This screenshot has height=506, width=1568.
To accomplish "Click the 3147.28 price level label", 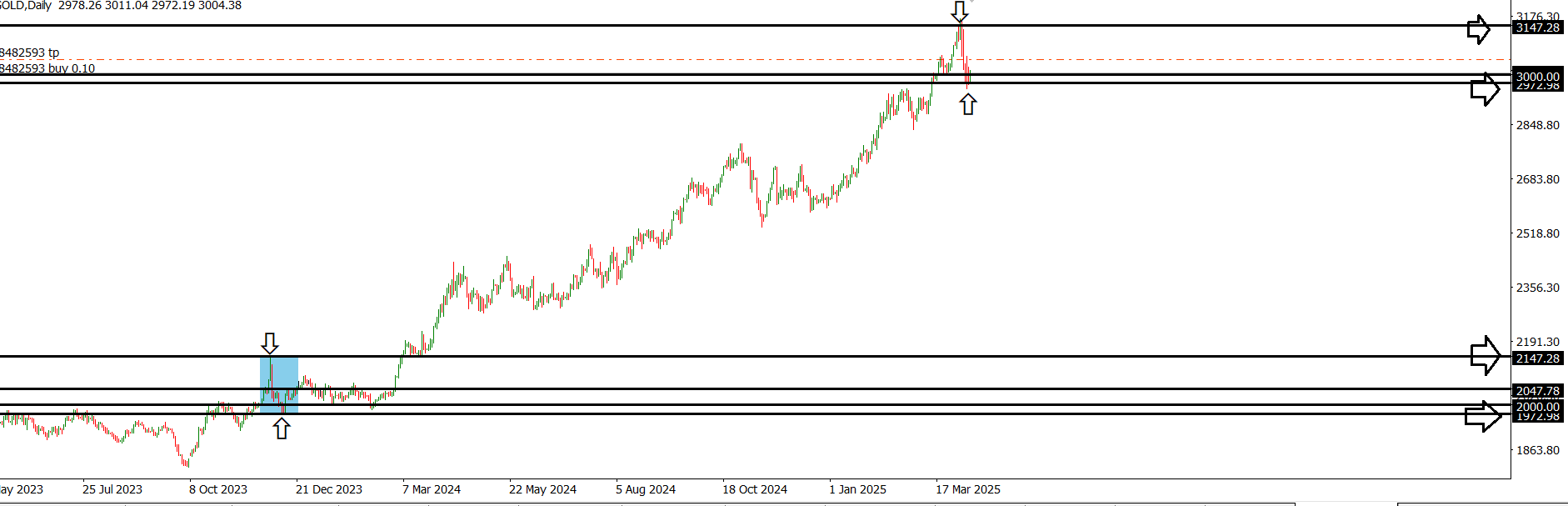I will coord(1538,28).
